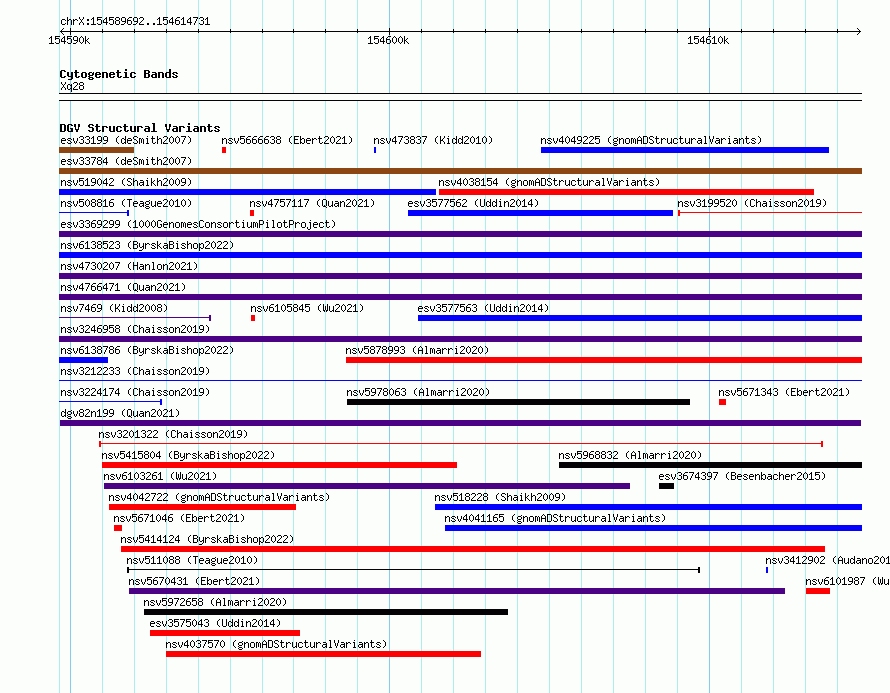
Task: Open esv3575043 (Uddin2014) label
Action: pos(215,623)
